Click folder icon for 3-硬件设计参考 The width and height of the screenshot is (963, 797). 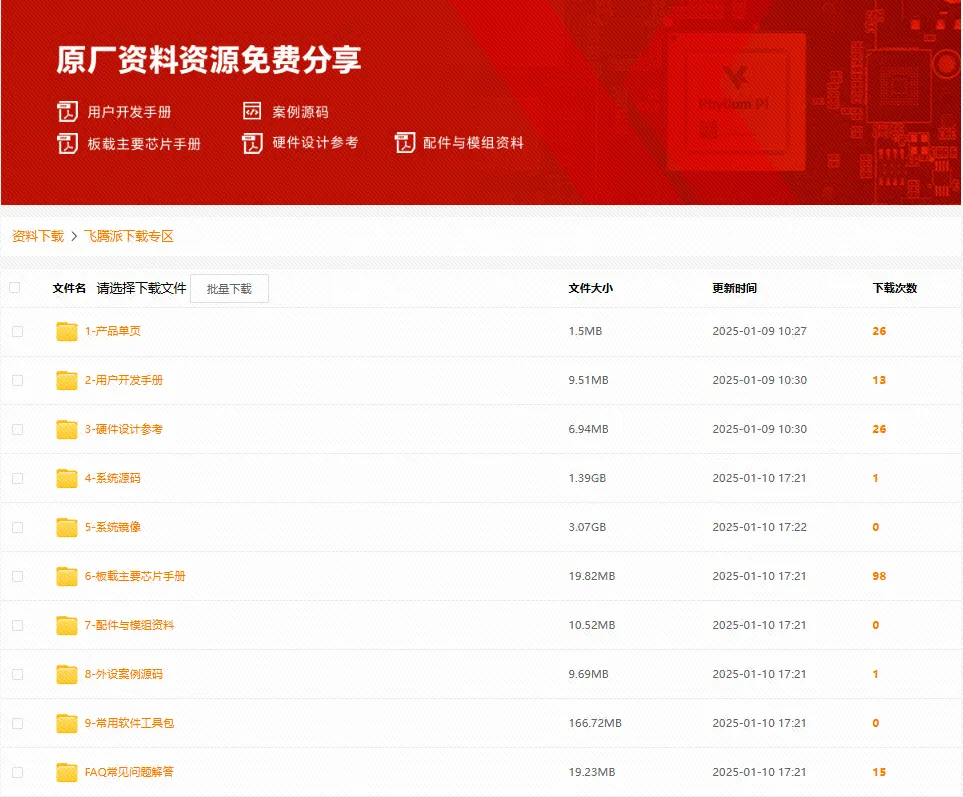(x=67, y=429)
